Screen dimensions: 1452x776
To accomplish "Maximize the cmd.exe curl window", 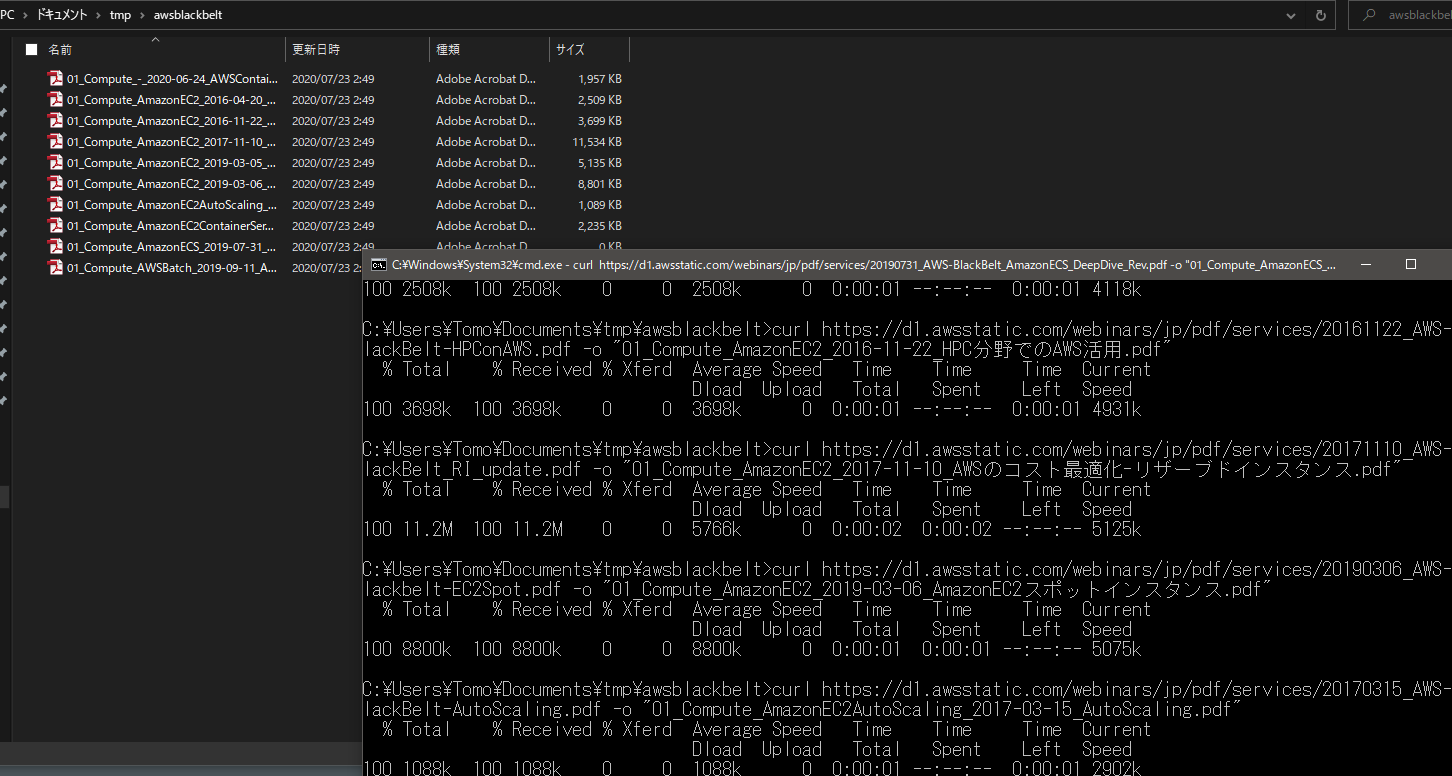I will tap(1411, 264).
